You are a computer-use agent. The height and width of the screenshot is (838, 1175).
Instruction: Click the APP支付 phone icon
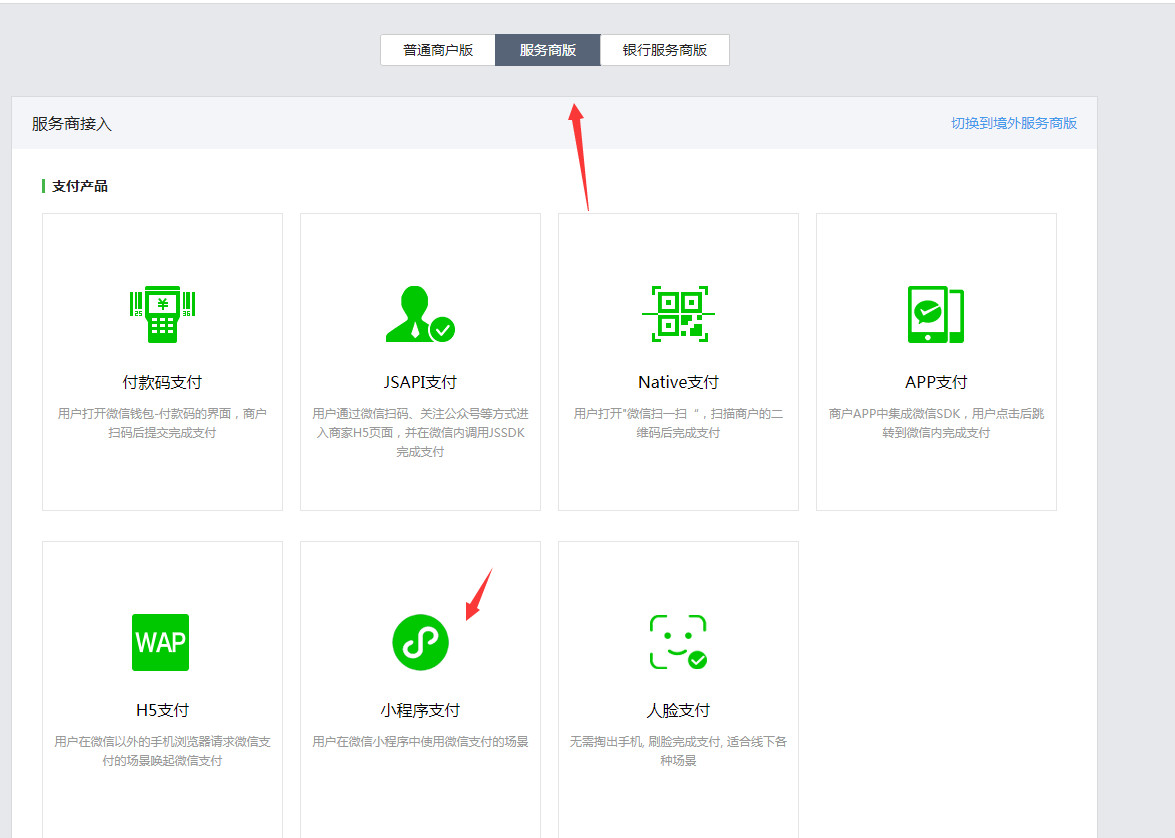pos(936,314)
